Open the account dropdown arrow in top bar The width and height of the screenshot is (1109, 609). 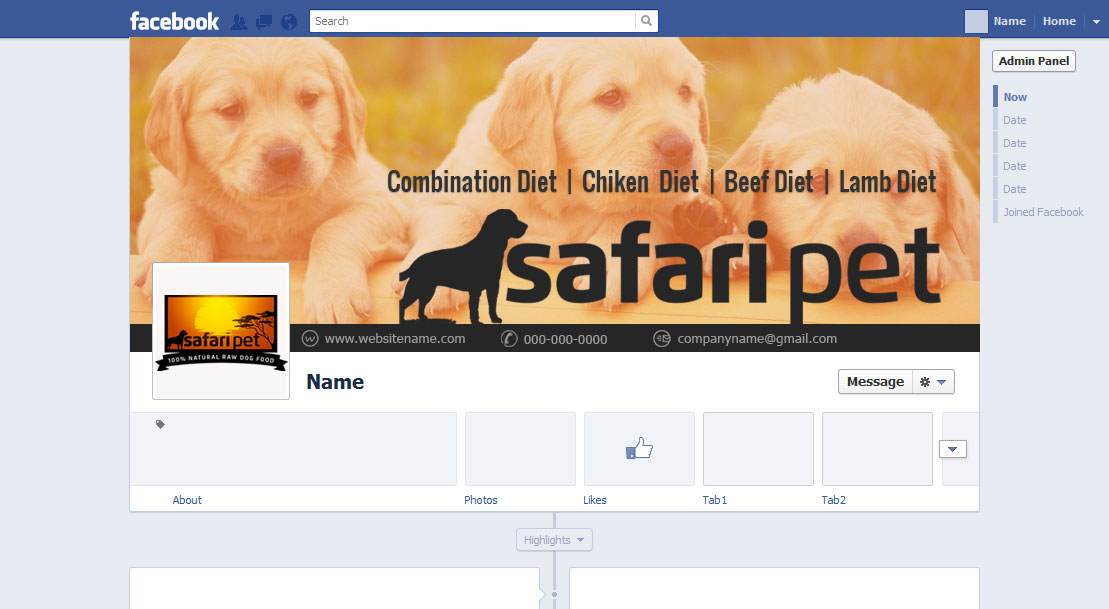point(1096,22)
